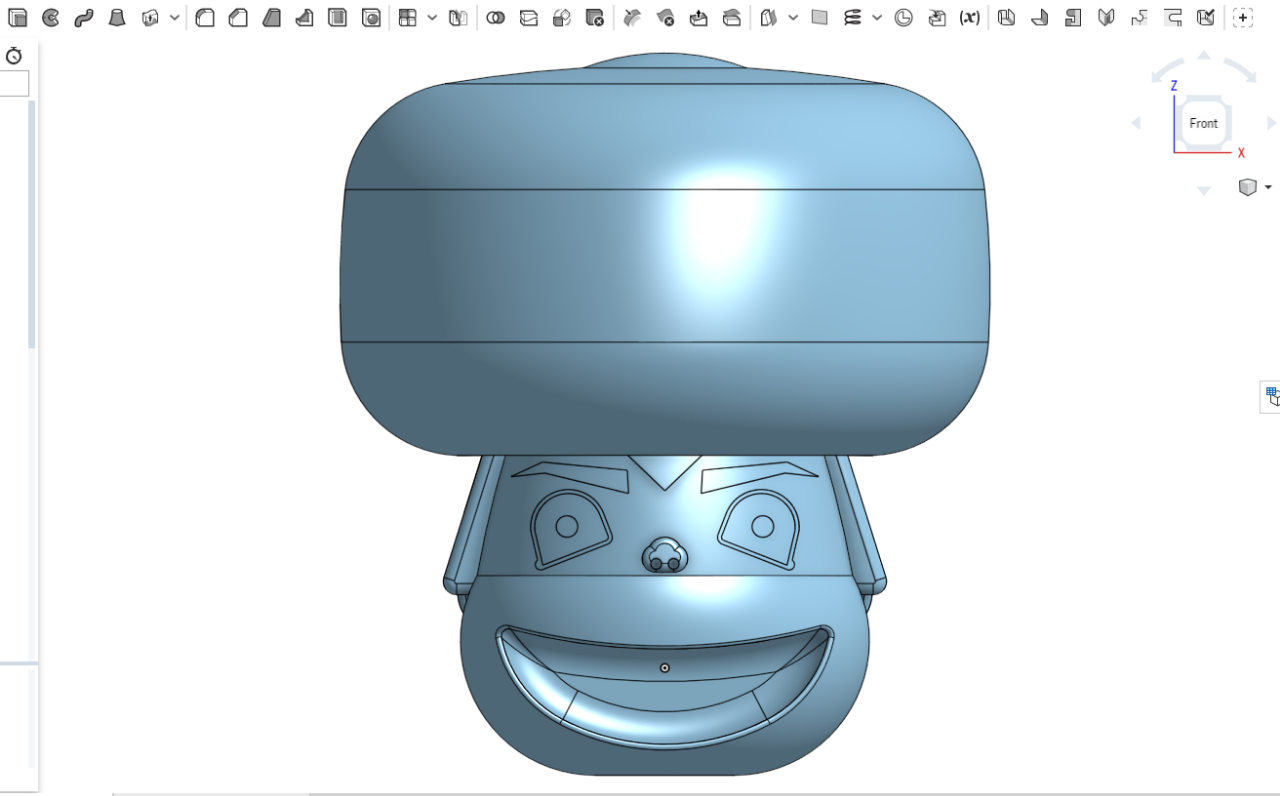Open the add custom features plus button
Viewport: 1280px width, 796px height.
click(x=1242, y=17)
